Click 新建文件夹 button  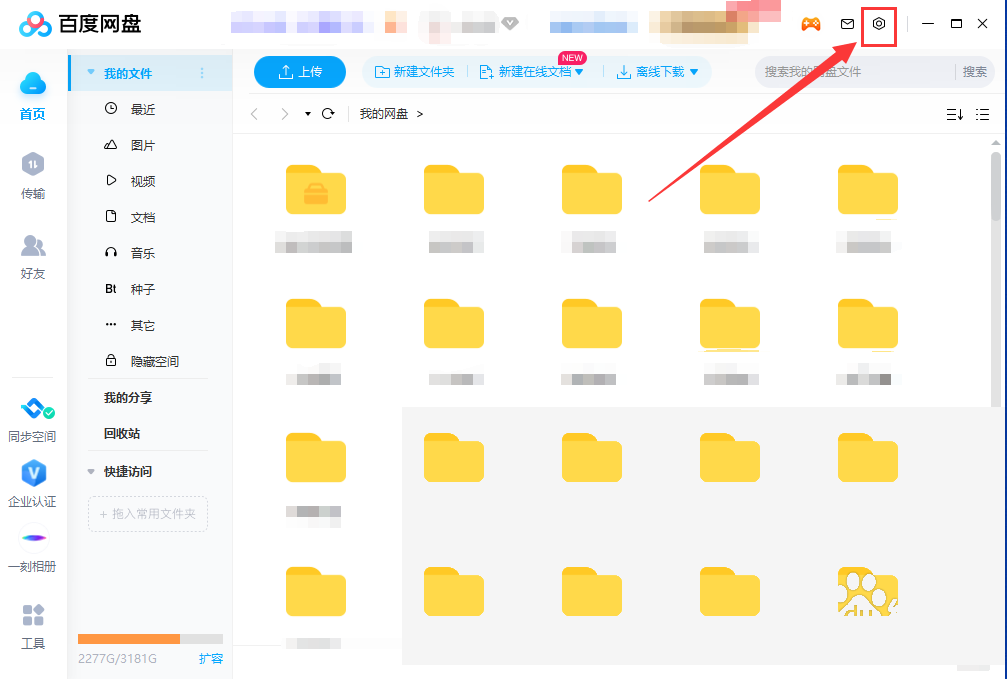click(414, 72)
